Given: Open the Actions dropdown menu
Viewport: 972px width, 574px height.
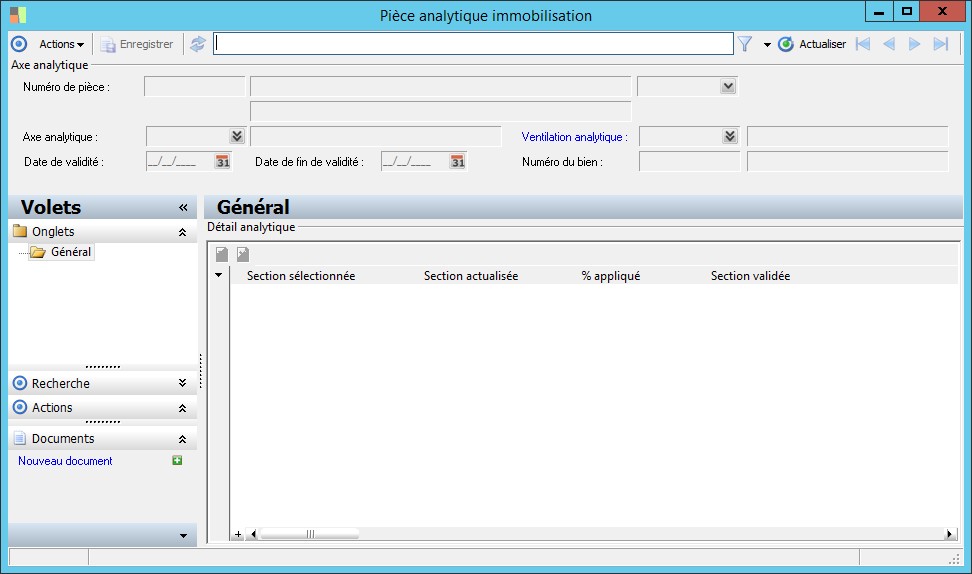Looking at the screenshot, I should (x=61, y=44).
